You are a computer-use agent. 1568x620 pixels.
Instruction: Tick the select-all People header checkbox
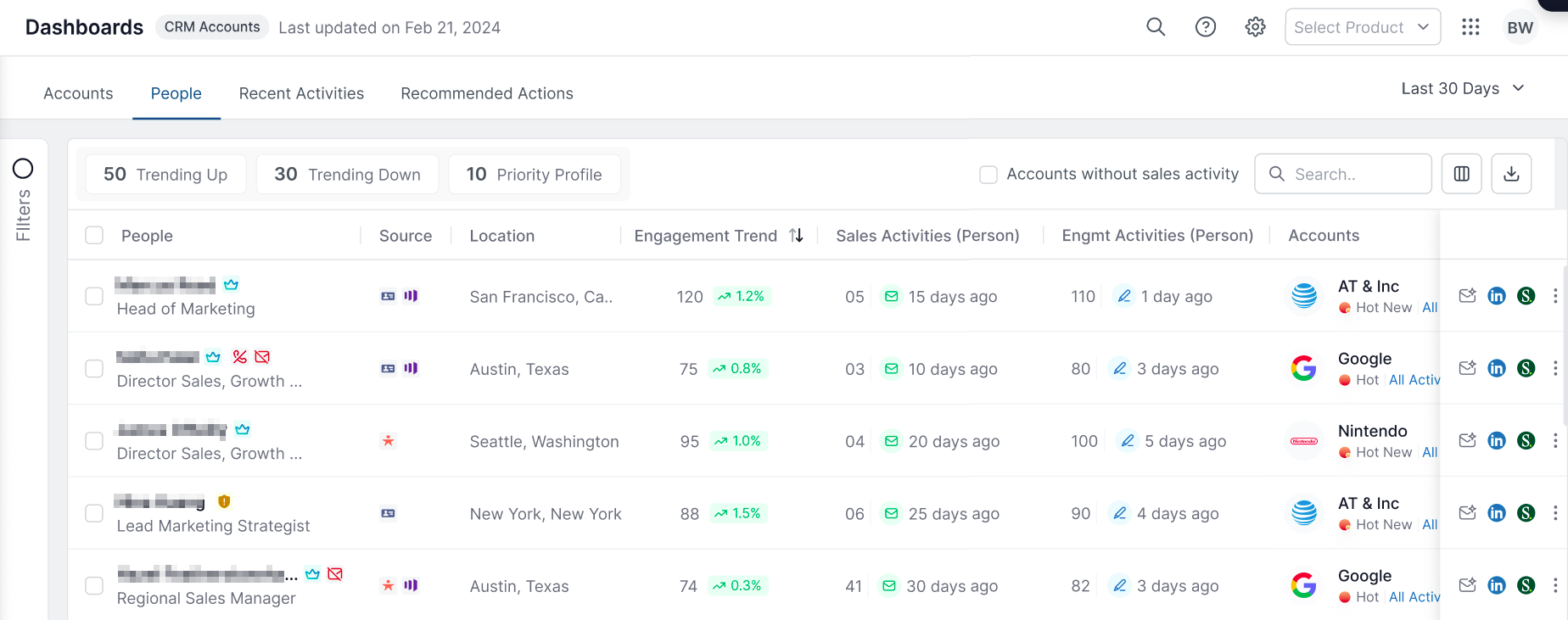[94, 235]
